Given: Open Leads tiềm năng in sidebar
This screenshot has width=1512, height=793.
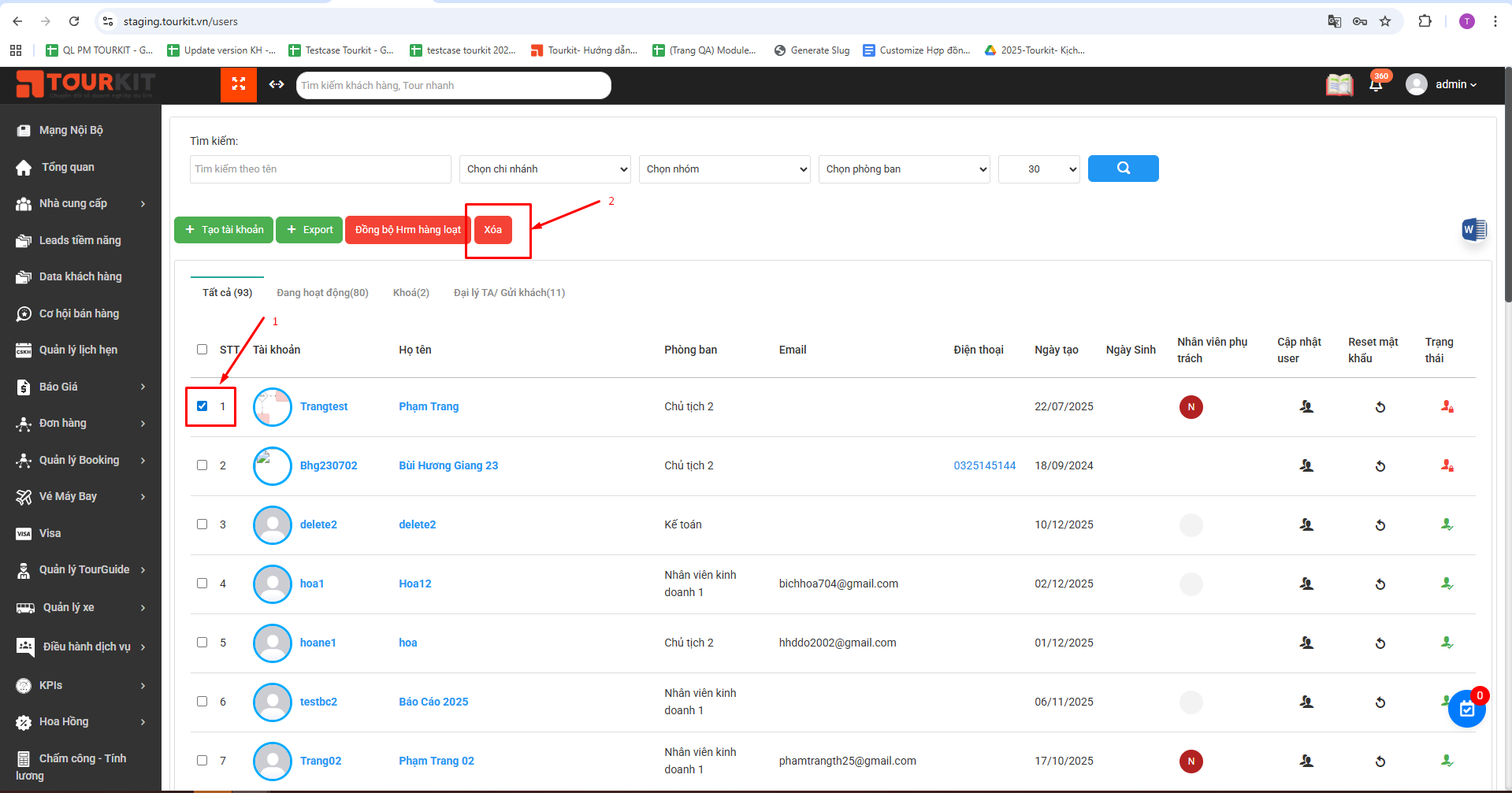Looking at the screenshot, I should tap(80, 240).
